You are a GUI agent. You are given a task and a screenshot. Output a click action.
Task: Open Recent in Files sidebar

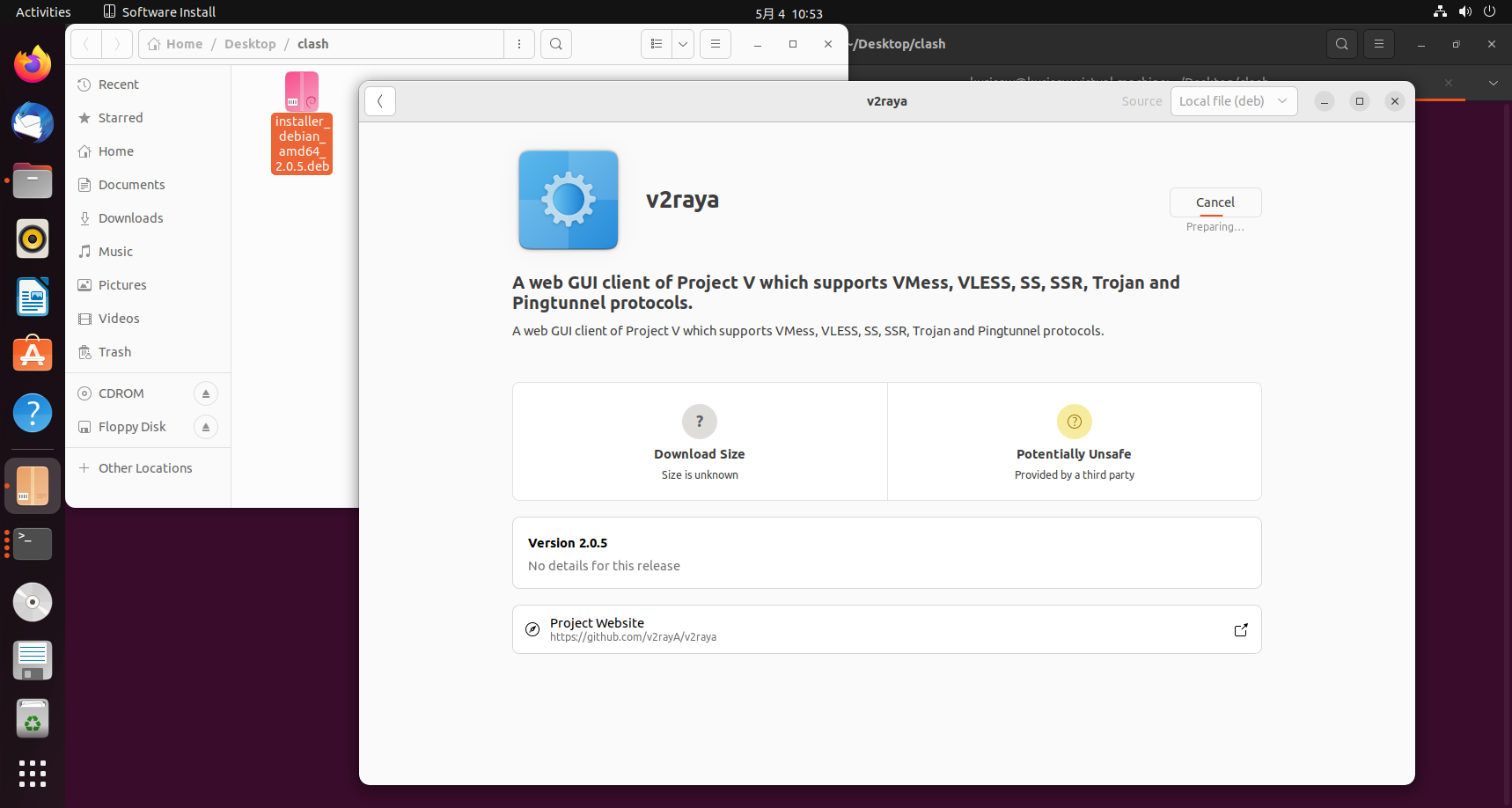pos(148,84)
